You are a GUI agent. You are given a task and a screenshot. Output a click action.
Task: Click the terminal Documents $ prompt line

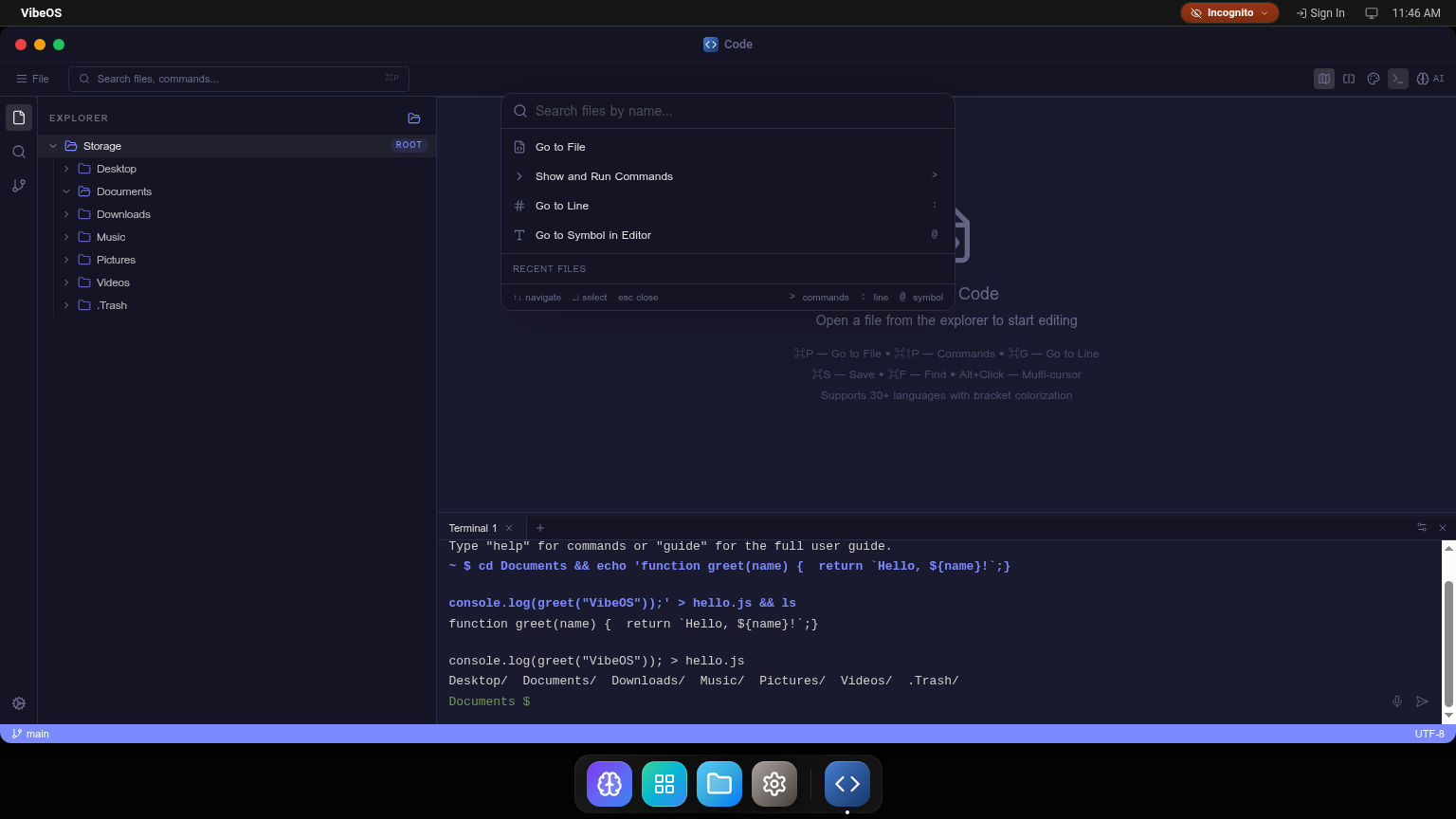pyautogui.click(x=489, y=701)
